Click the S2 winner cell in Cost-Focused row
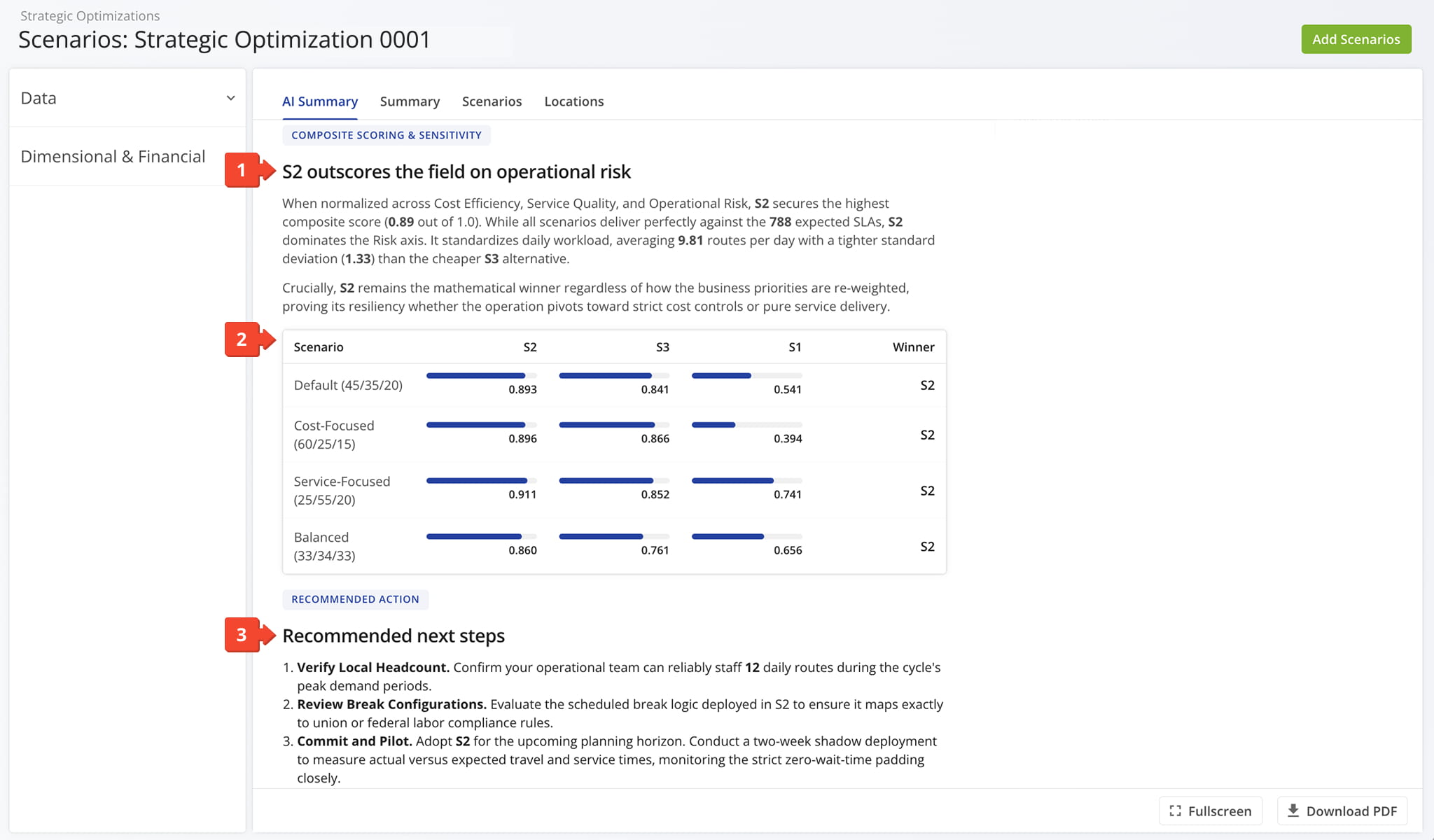The width and height of the screenshot is (1434, 840). (927, 435)
